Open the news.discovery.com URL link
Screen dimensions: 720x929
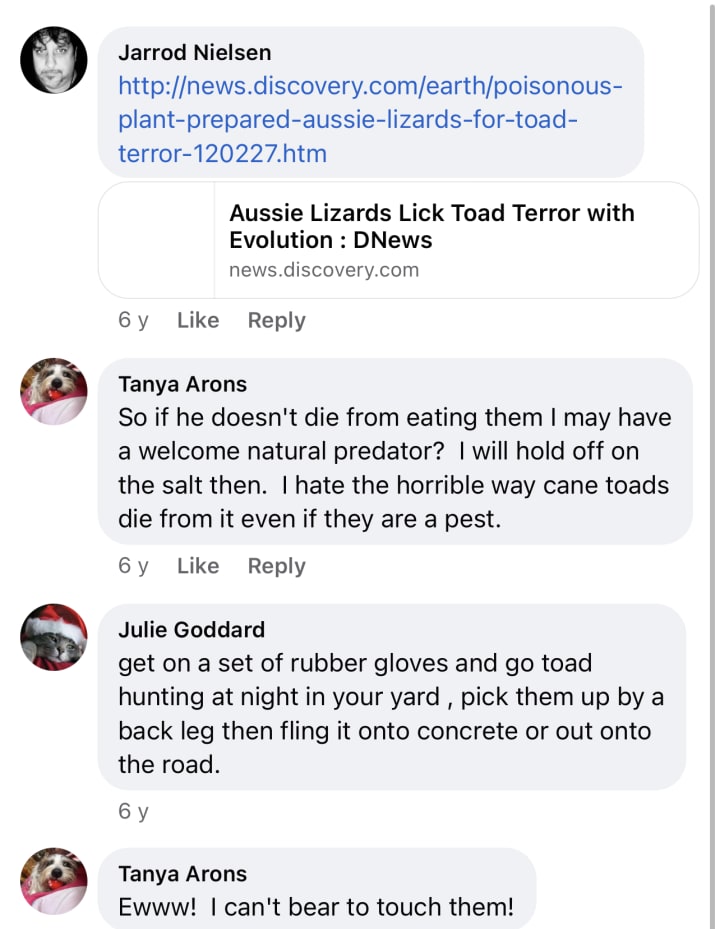370,119
